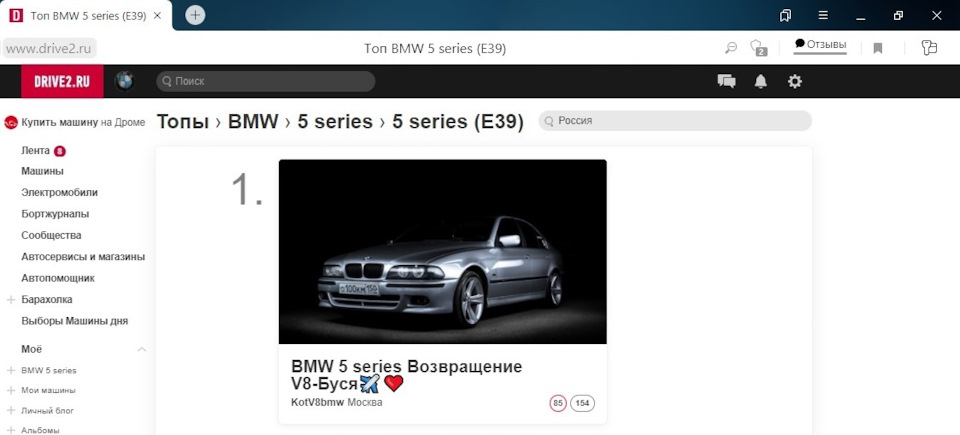Open the messages chat bubbles icon
Screen dimensions: 960x435
click(726, 81)
